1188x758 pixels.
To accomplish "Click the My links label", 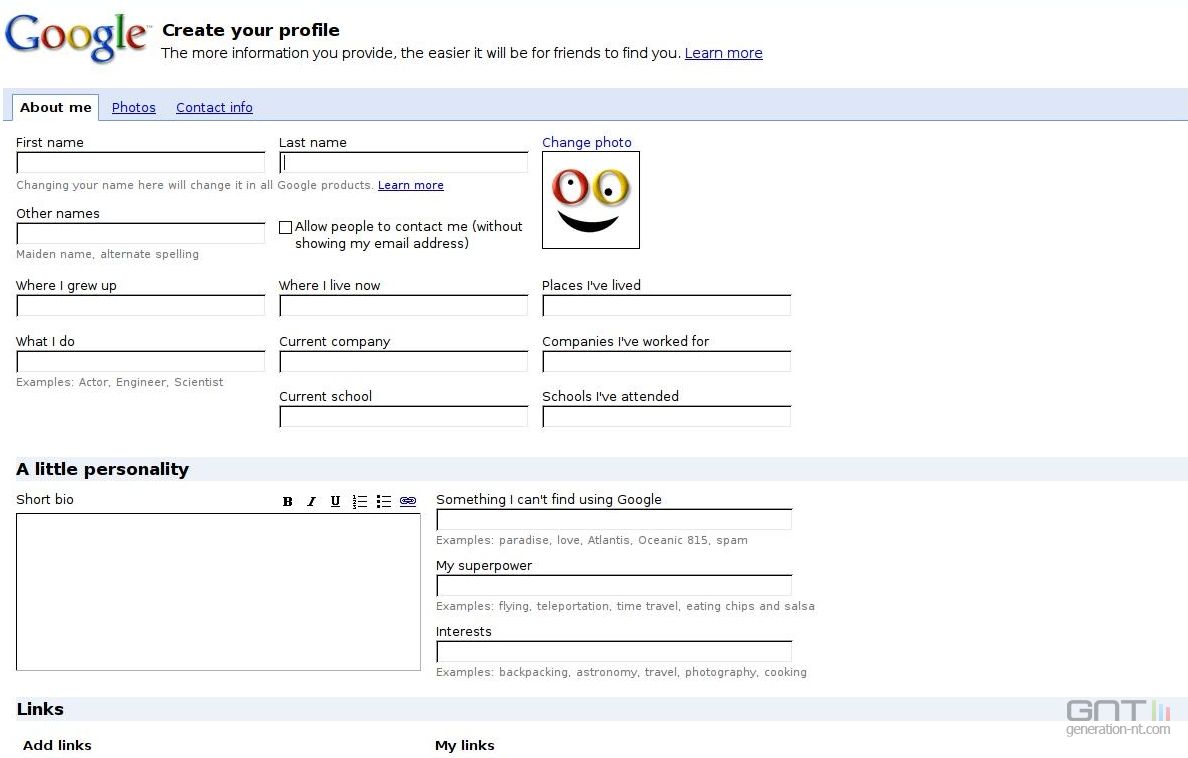I will click(464, 746).
